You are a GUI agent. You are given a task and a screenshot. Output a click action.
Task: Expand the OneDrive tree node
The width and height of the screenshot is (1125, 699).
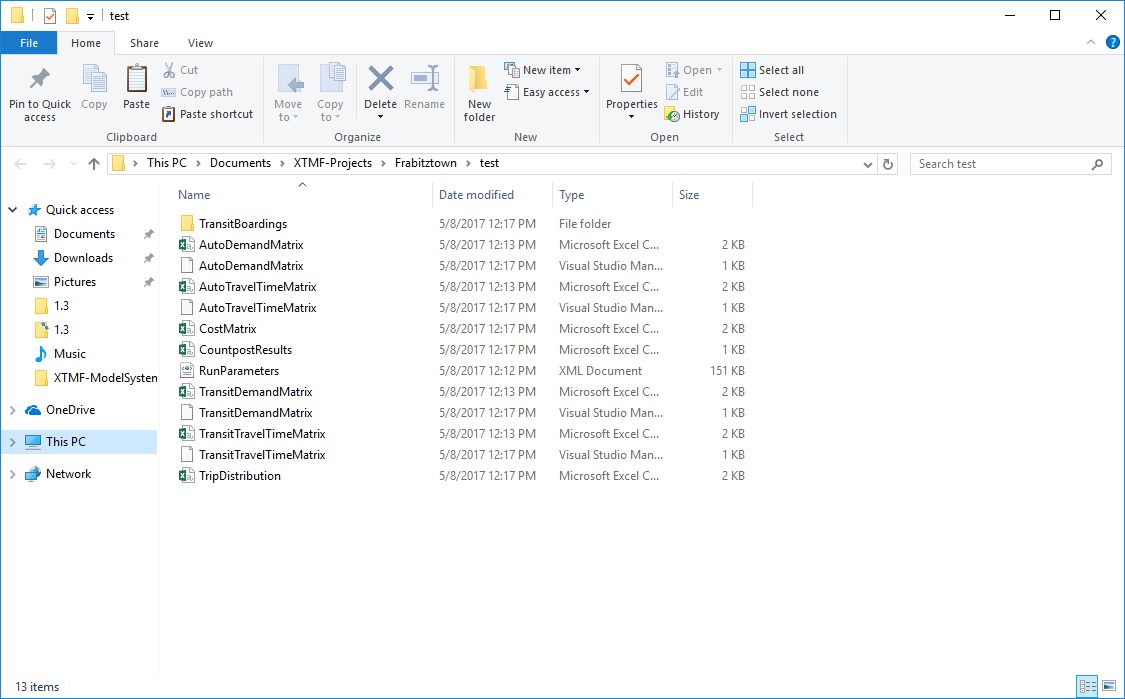(x=12, y=410)
